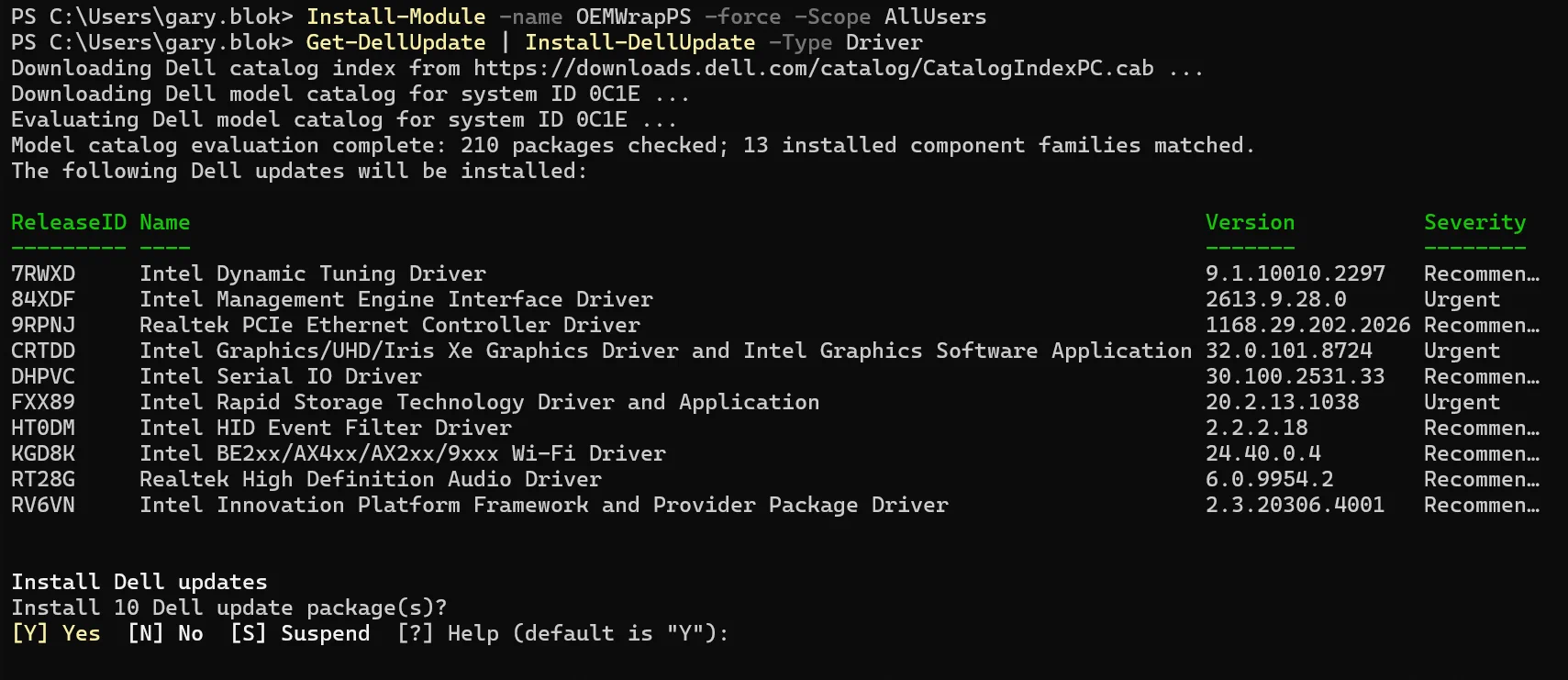Click Intel Graphics/UHD/Iris Xe Graphics Driver name
The image size is (1568, 680).
pos(666,351)
